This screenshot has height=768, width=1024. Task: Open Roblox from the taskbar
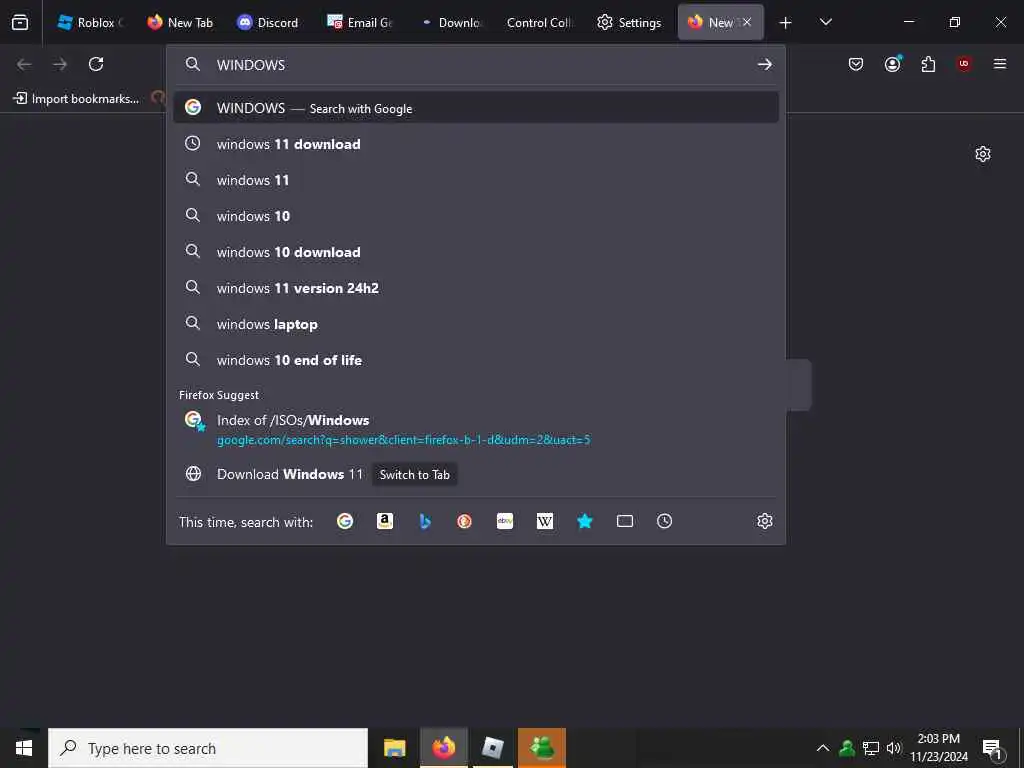coord(492,748)
